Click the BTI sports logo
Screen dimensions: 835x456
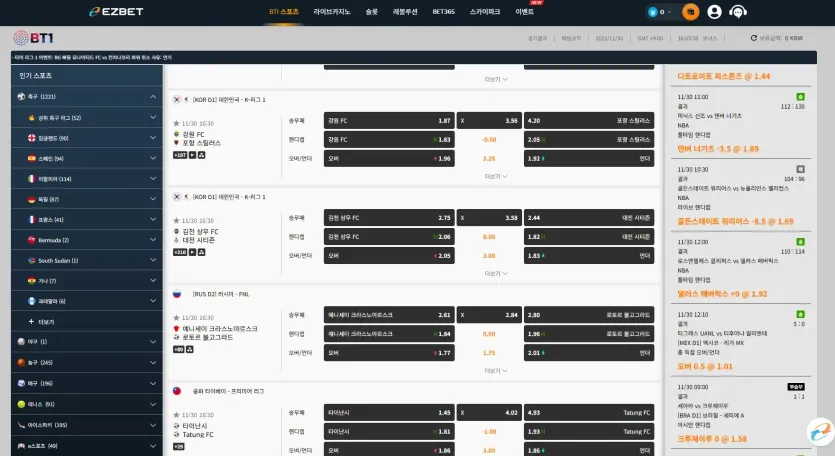click(x=34, y=38)
